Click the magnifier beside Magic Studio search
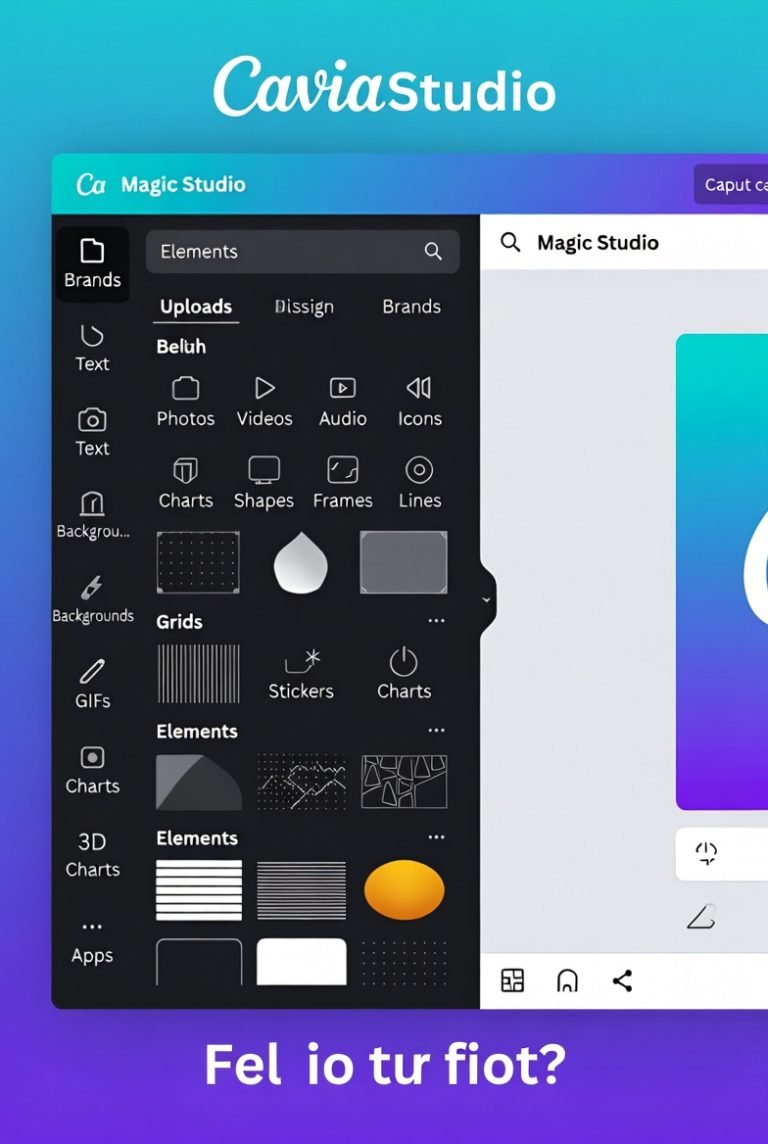768x1144 pixels. pos(511,242)
